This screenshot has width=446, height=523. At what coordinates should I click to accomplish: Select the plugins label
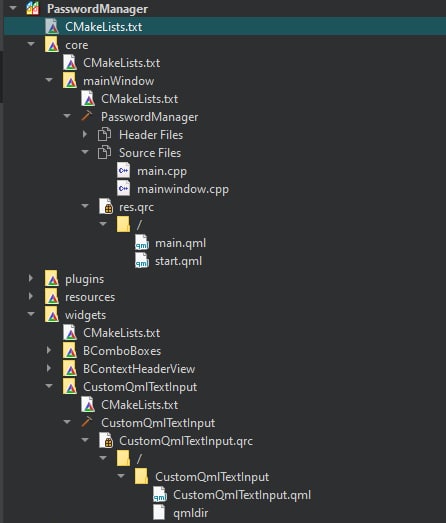pyautogui.click(x=84, y=279)
